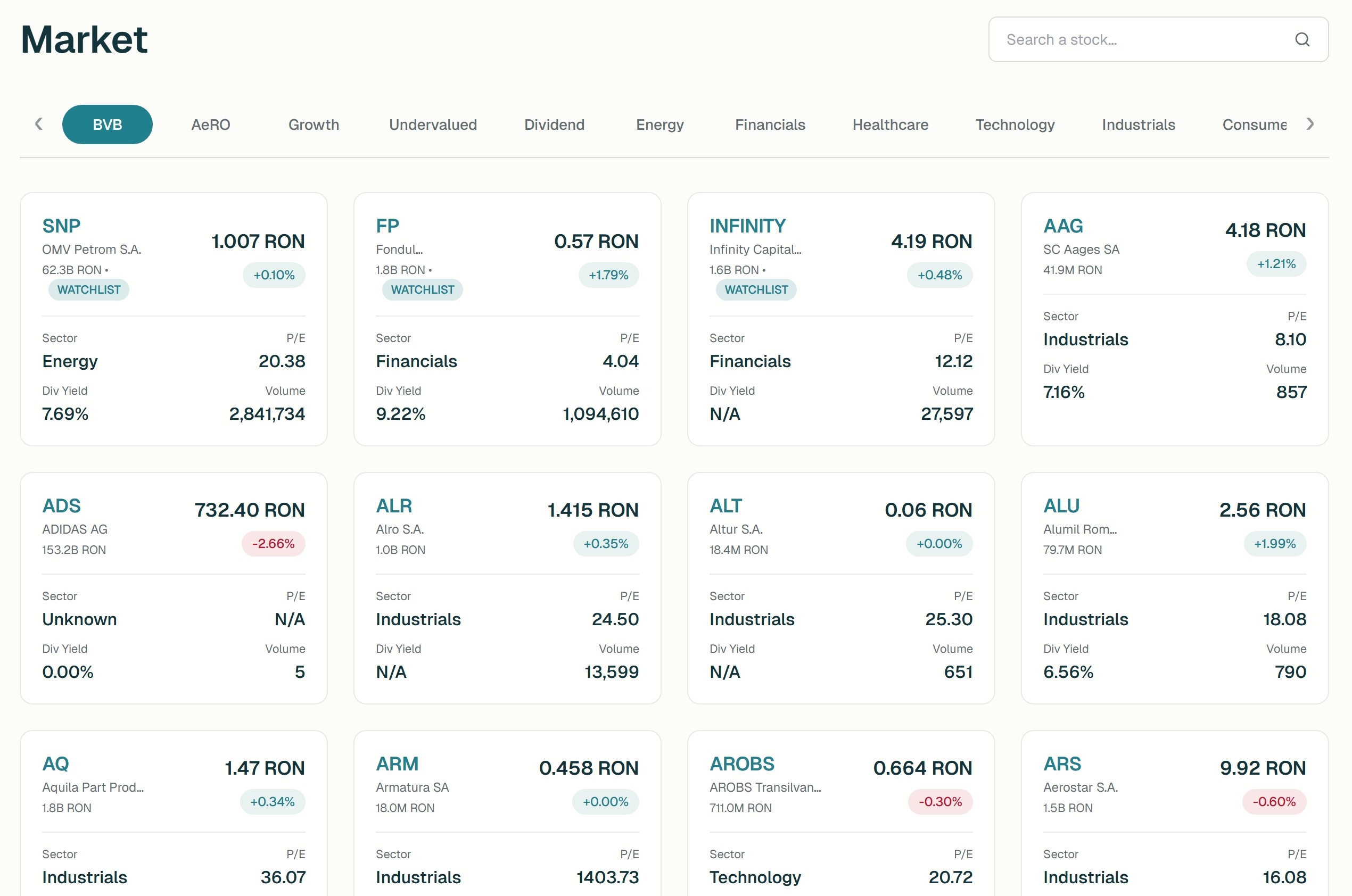Click the ARS Aerostar ticker

[x=1061, y=764]
